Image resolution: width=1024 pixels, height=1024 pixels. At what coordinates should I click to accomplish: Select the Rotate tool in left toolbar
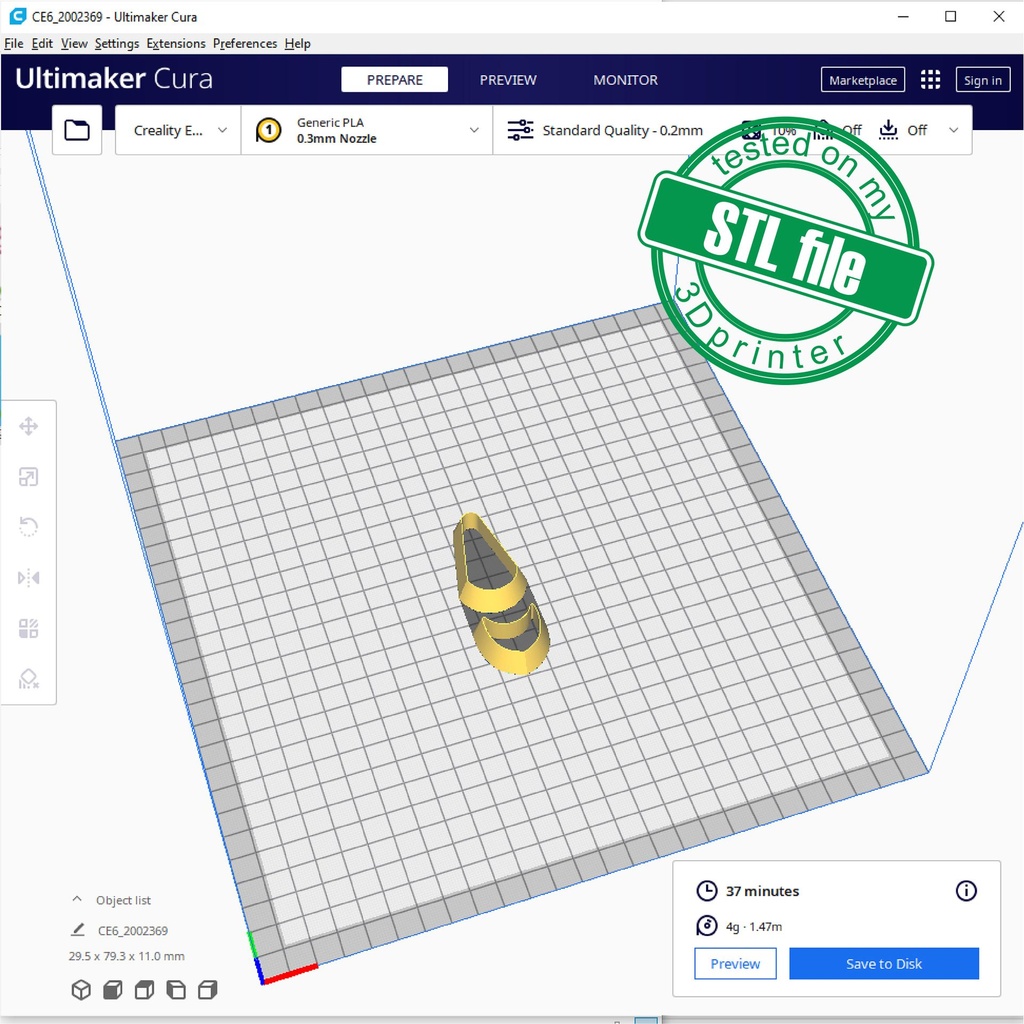coord(28,527)
